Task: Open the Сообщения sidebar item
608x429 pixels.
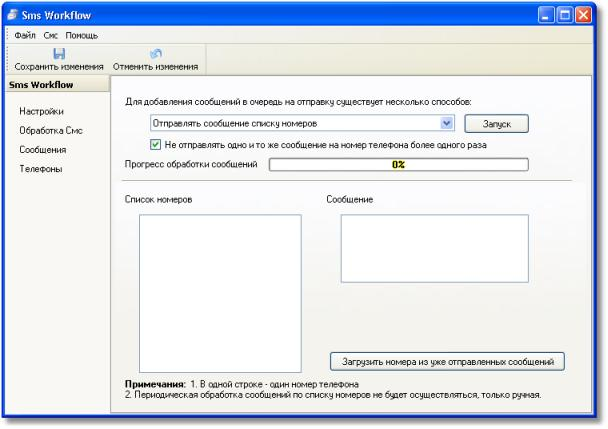Action: point(43,149)
